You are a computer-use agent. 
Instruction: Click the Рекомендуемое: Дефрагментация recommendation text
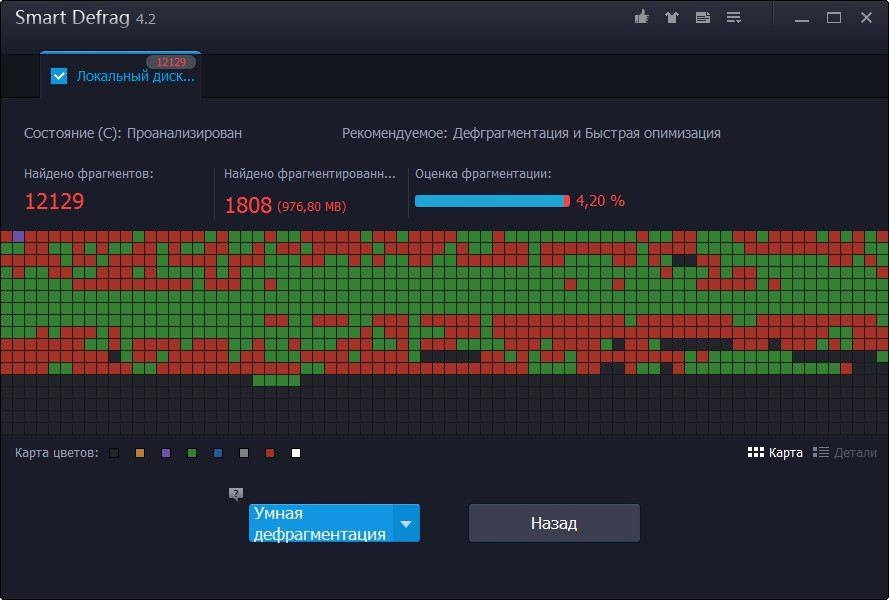531,133
